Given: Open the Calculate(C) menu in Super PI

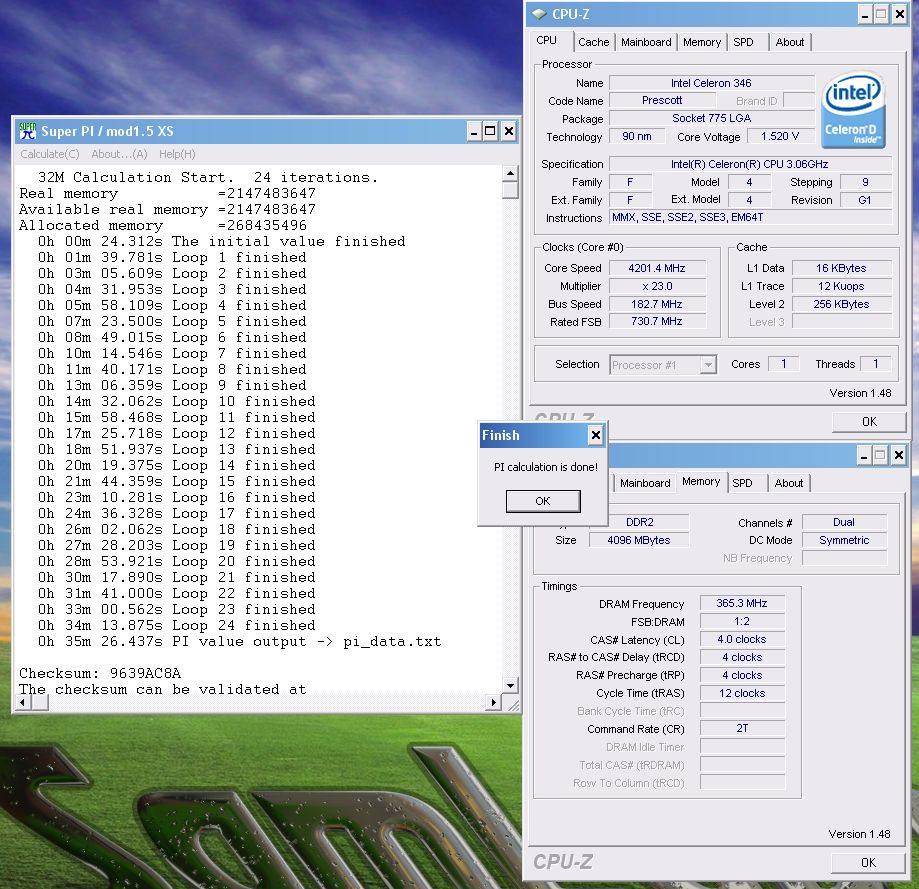Looking at the screenshot, I should (x=50, y=154).
